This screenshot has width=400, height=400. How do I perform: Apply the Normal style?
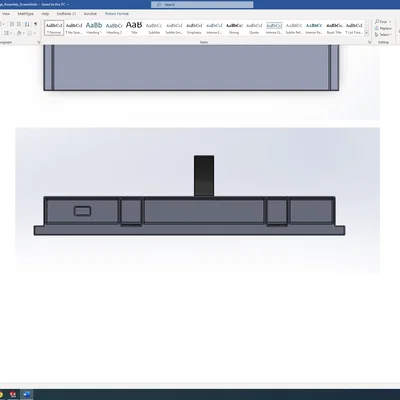[54, 28]
